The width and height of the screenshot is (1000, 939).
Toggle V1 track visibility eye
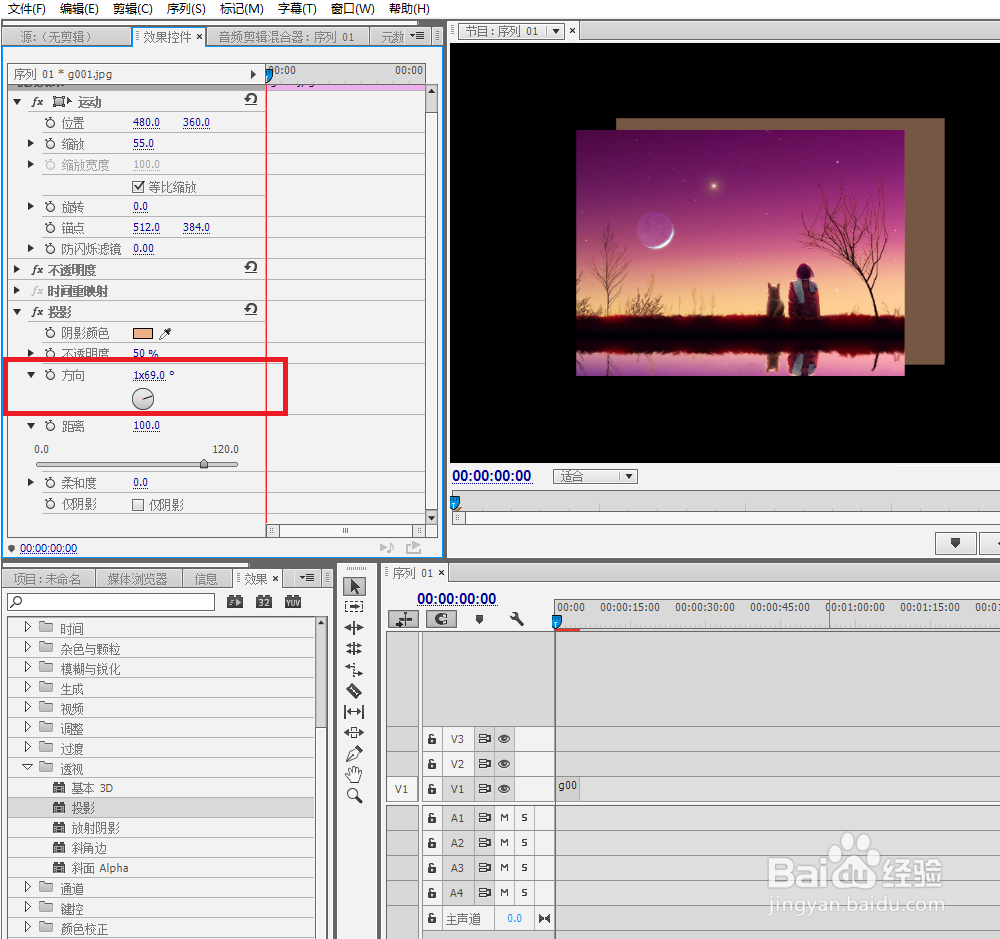(x=504, y=788)
